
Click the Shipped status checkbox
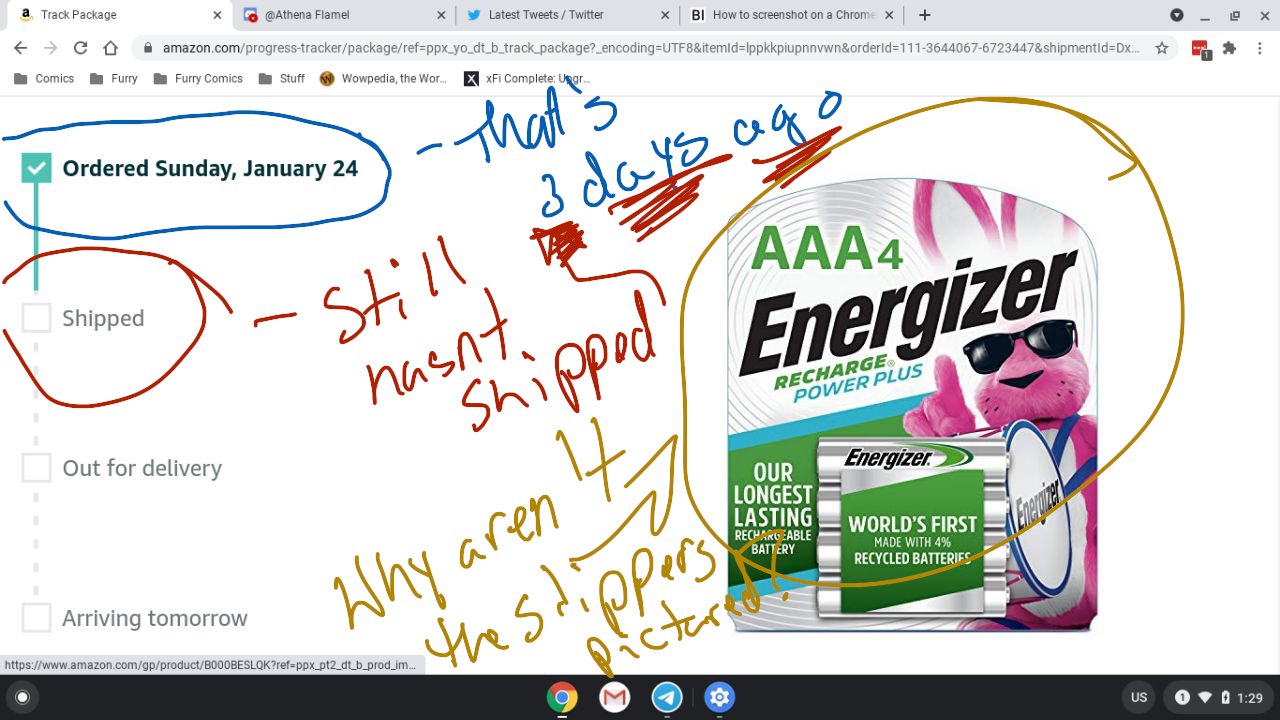[36, 318]
